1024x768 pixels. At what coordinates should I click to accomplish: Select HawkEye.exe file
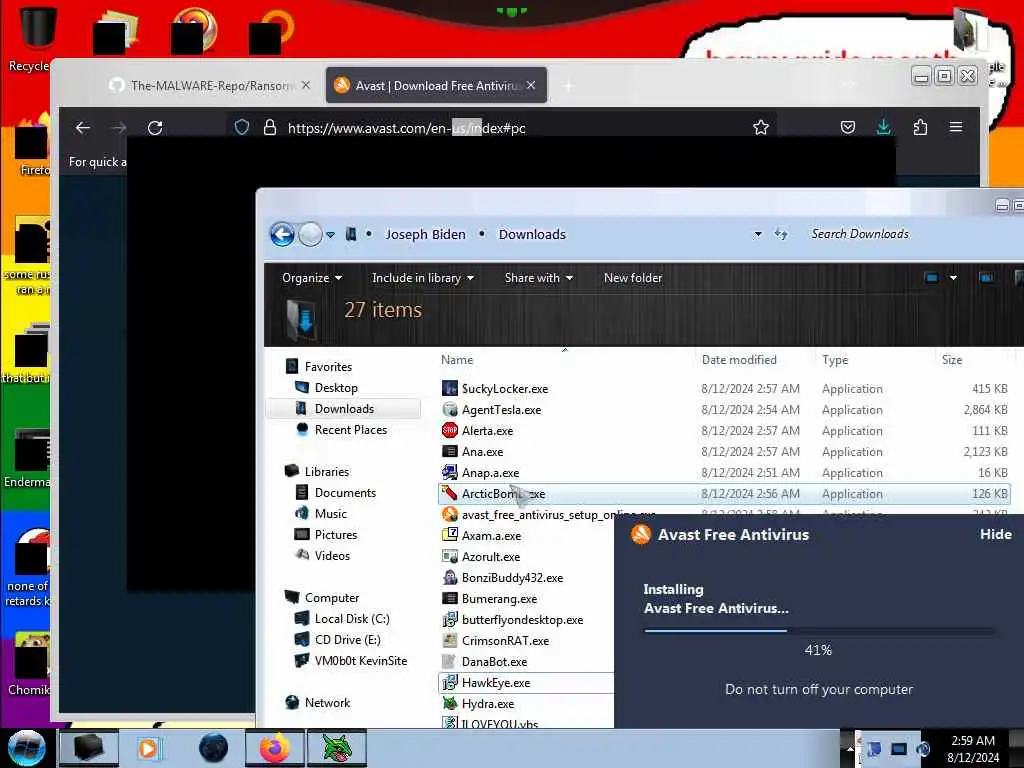tap(496, 683)
